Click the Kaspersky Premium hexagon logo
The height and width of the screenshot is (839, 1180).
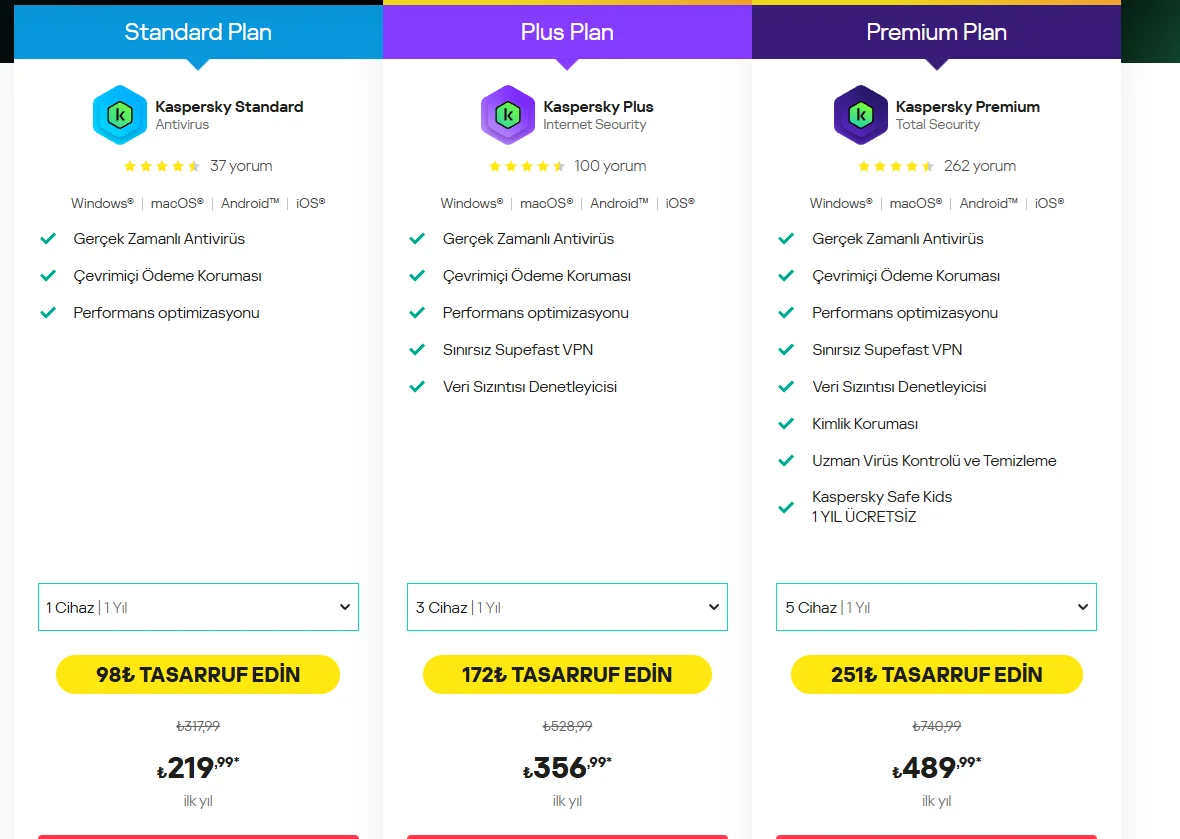pyautogui.click(x=861, y=115)
